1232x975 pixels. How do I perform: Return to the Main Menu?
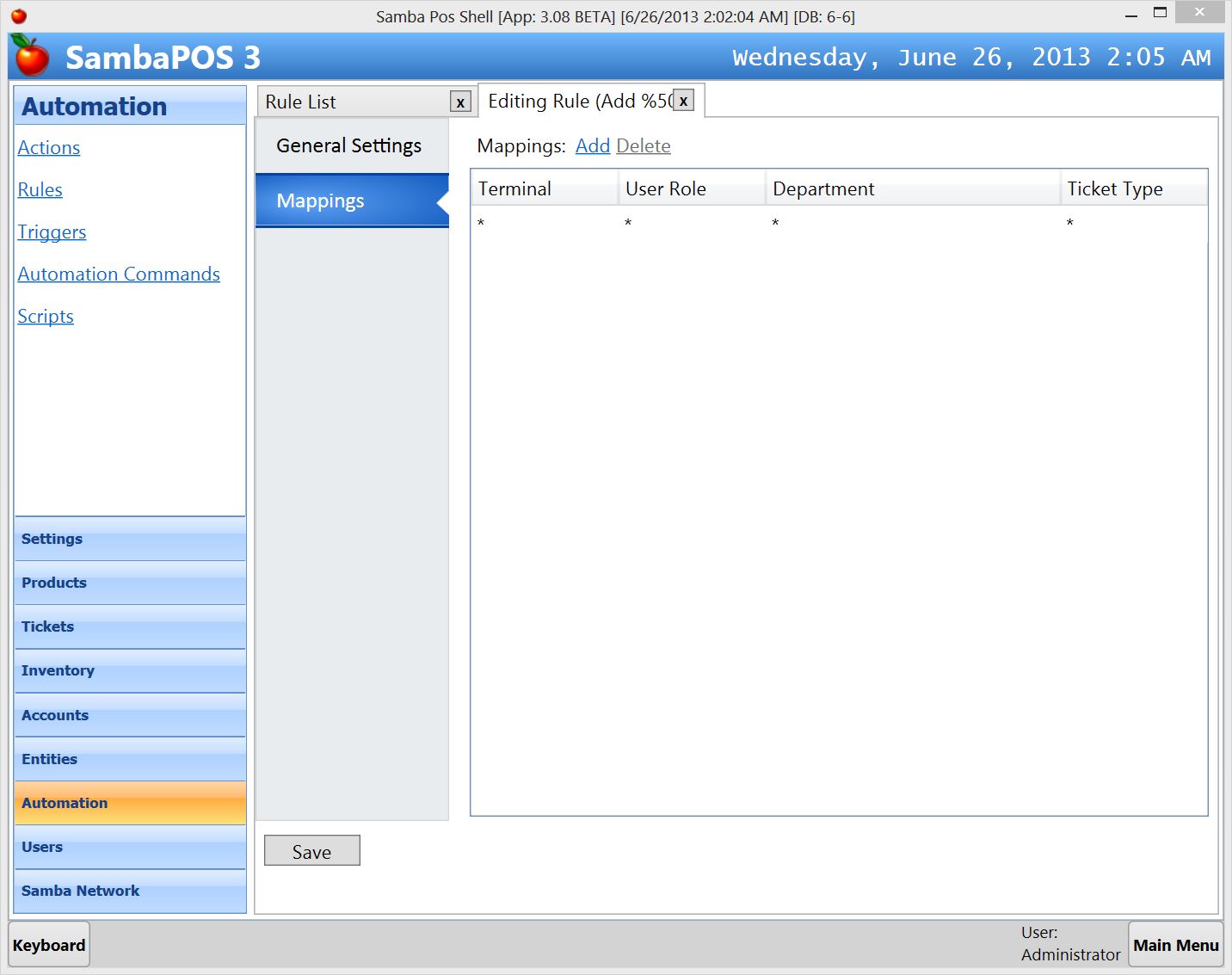[1175, 945]
